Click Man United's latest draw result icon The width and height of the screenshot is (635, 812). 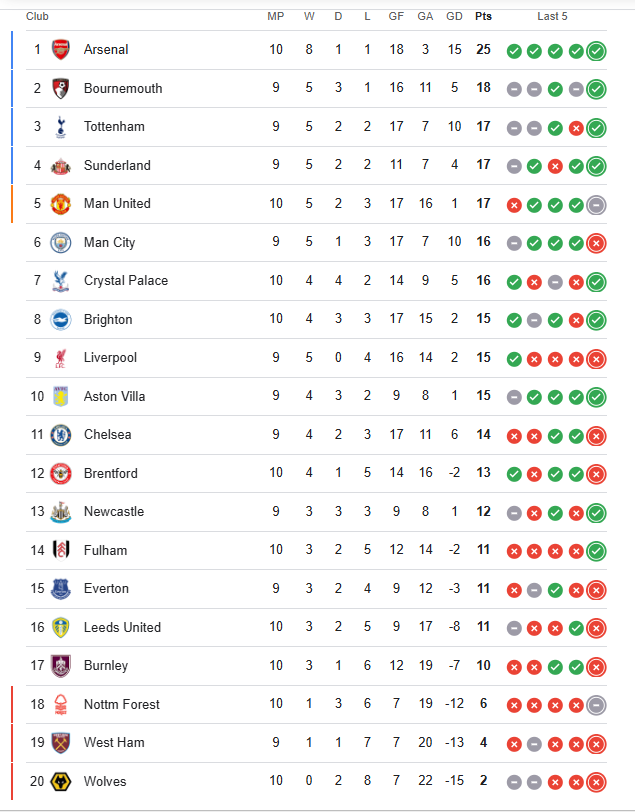(597, 204)
